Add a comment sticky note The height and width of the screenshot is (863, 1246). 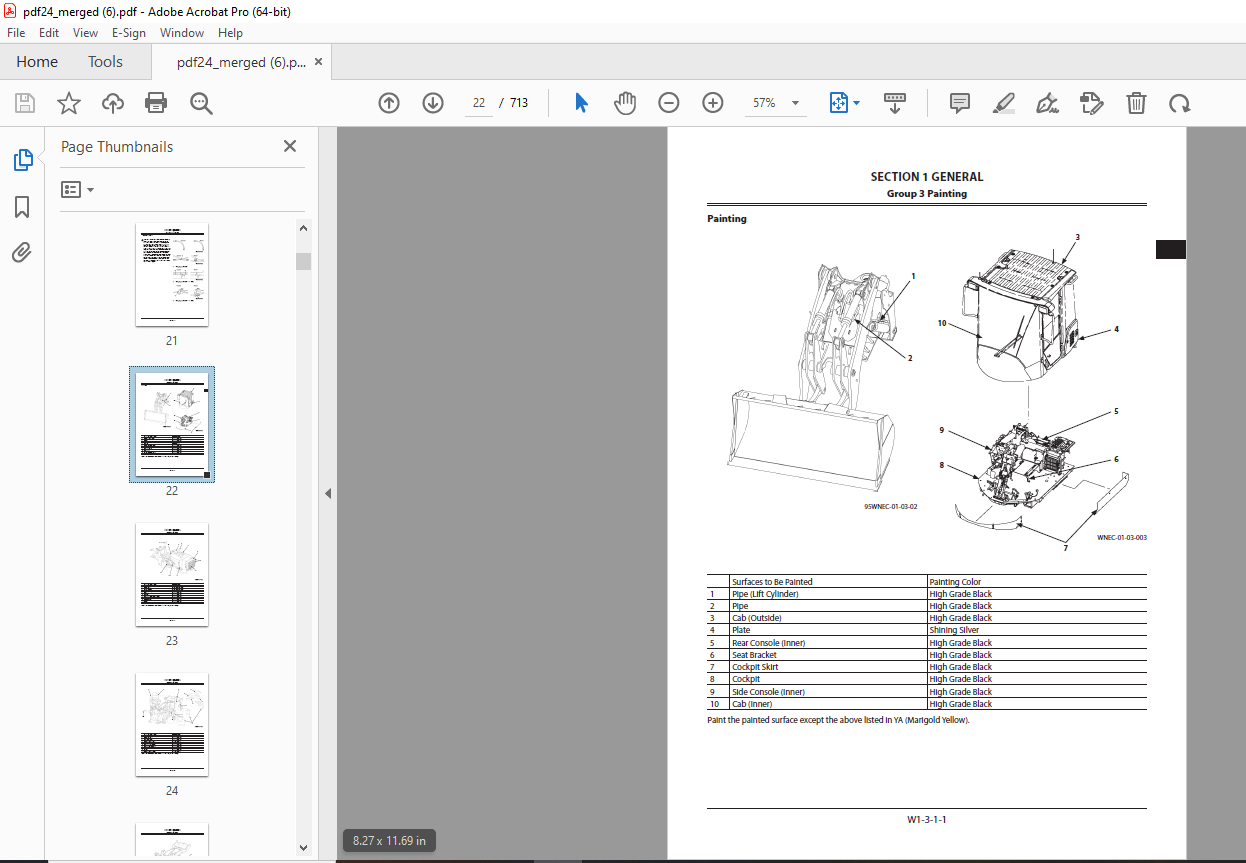(x=960, y=103)
